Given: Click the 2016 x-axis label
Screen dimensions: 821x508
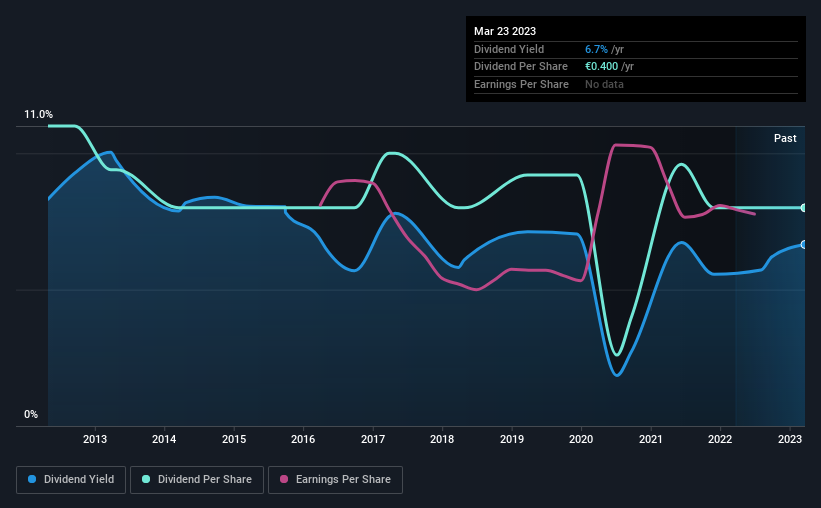Looking at the screenshot, I should [303, 439].
